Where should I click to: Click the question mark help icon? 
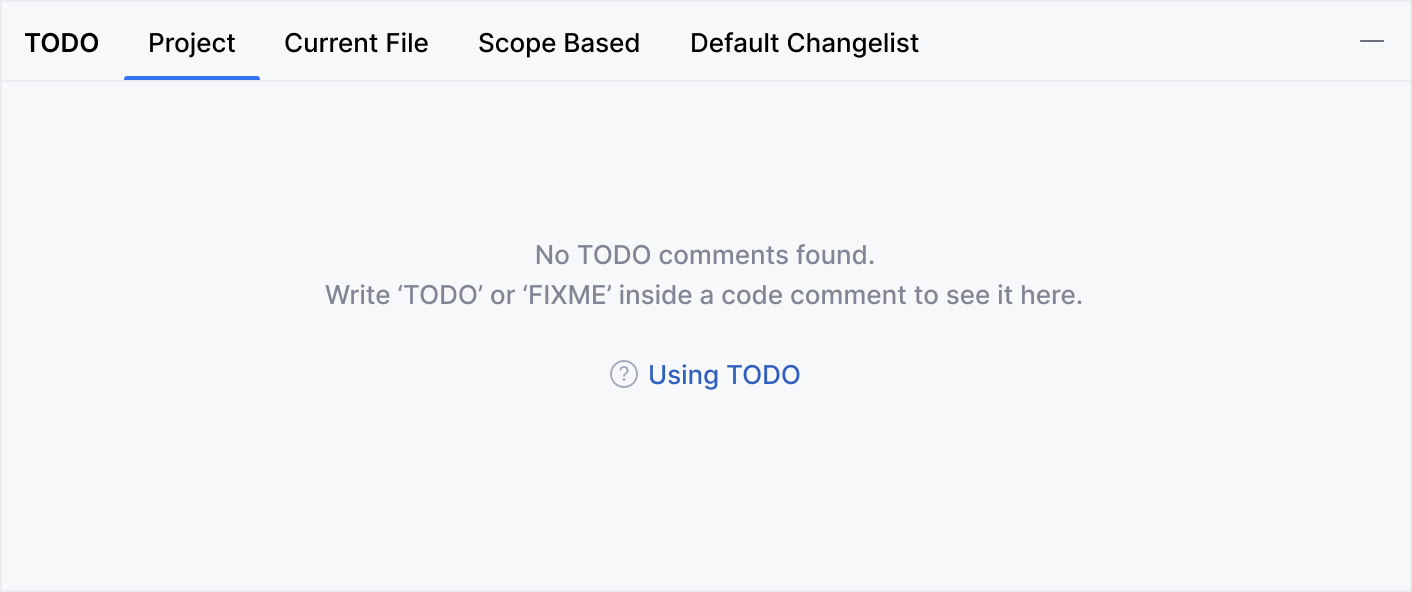(x=623, y=375)
